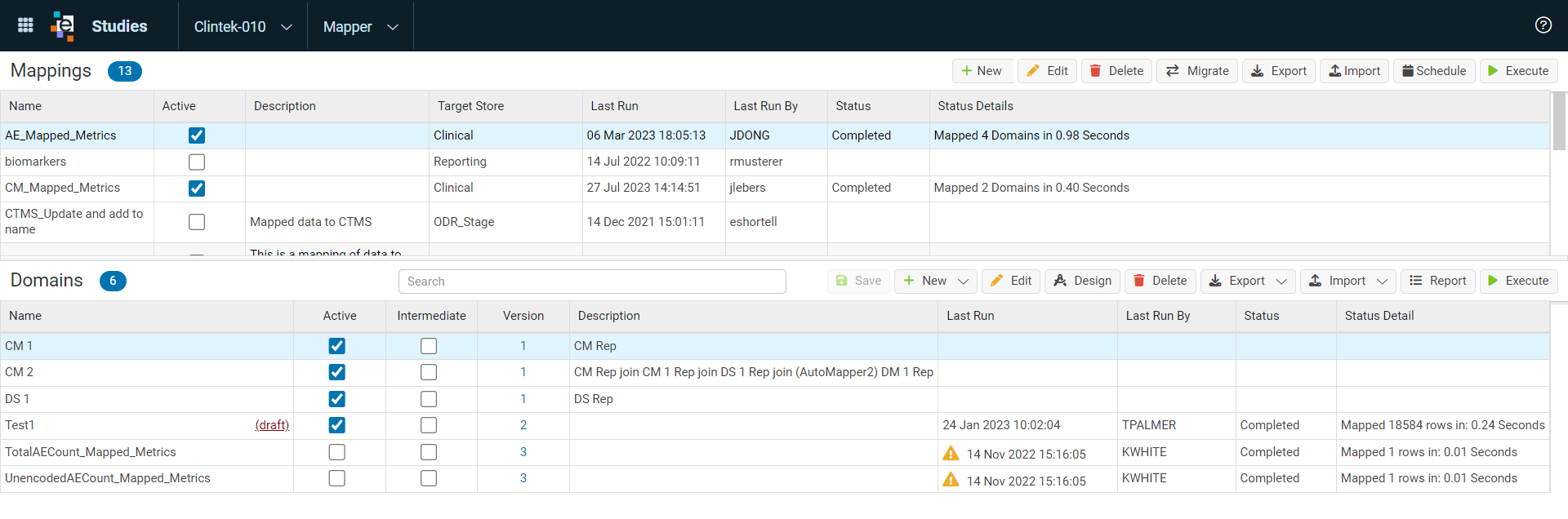Viewport: 1568px width, 519px height.
Task: Uncheck Active for CM_Mapped_Metrics mapping
Action: click(197, 189)
